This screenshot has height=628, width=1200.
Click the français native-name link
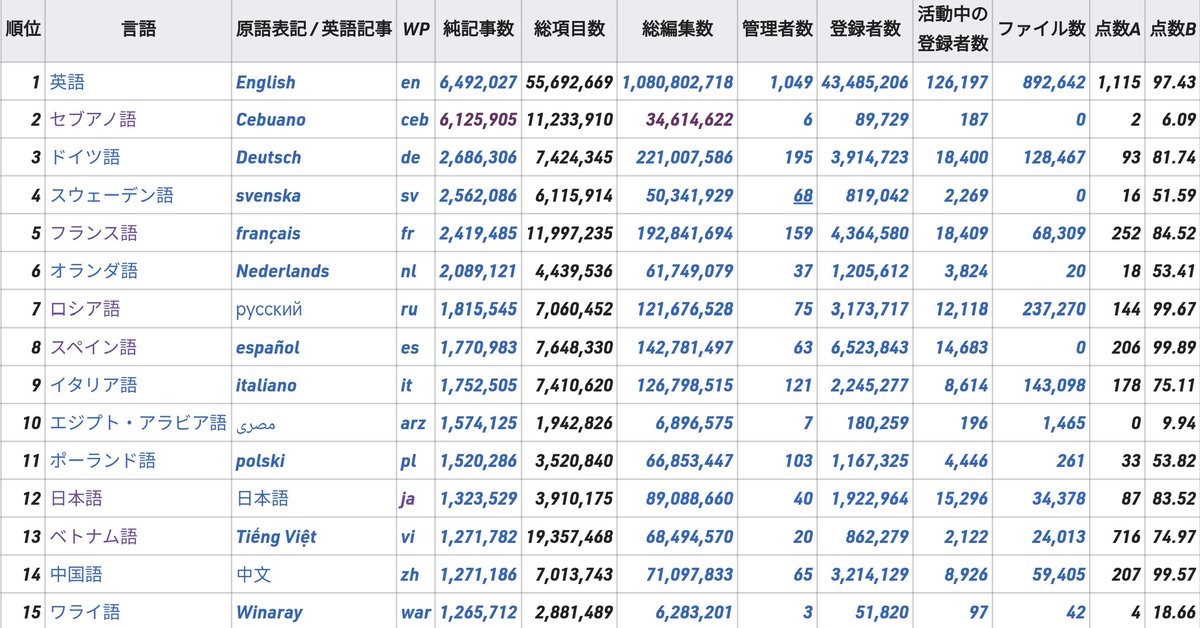pos(268,234)
